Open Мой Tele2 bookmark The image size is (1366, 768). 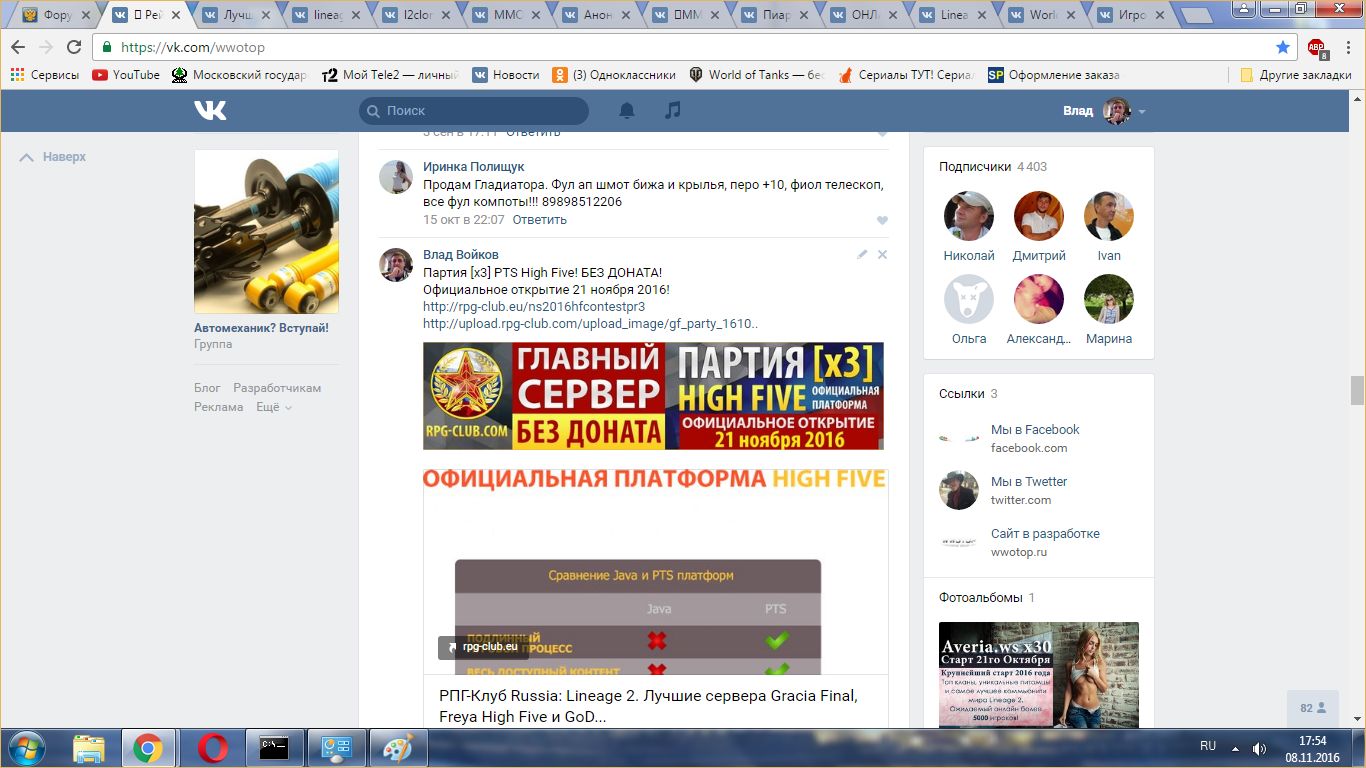coord(391,75)
